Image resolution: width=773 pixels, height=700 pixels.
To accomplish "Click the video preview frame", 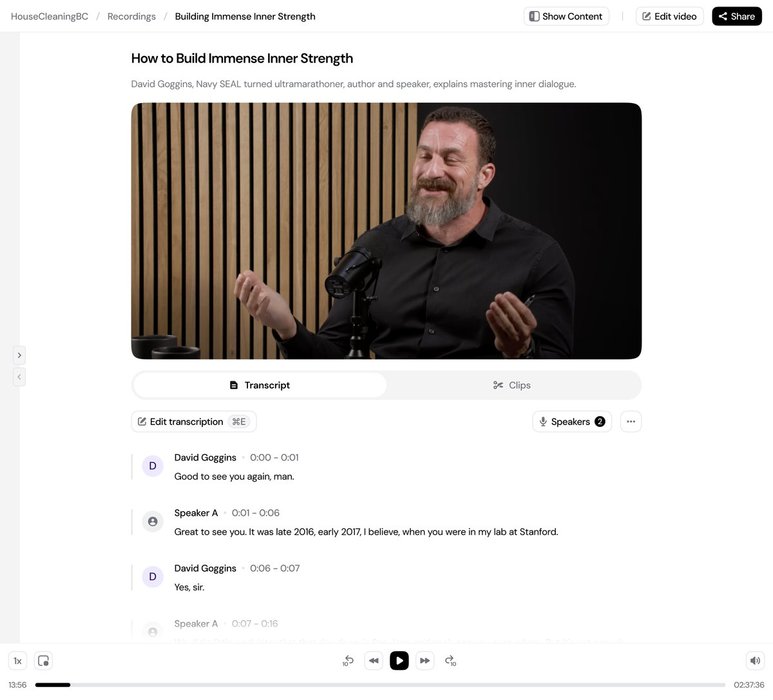I will pyautogui.click(x=386, y=231).
